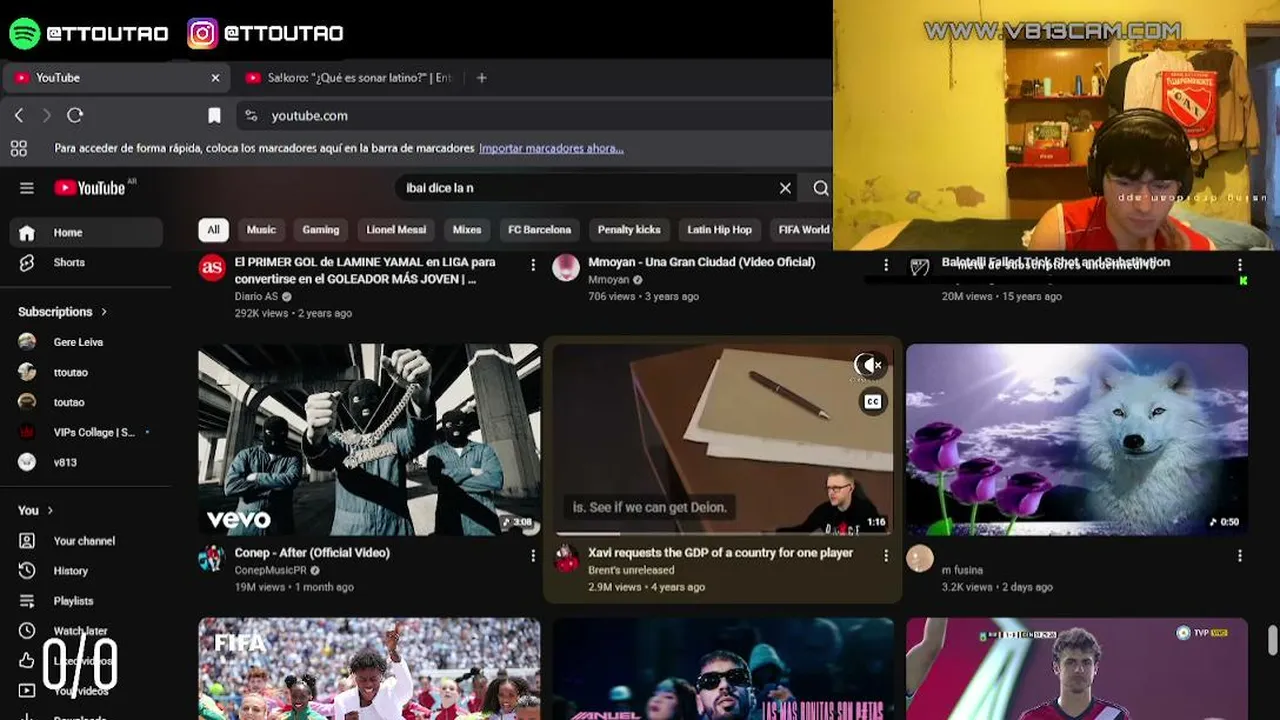The image size is (1280, 720).
Task: Clear the search box text
Action: (785, 188)
